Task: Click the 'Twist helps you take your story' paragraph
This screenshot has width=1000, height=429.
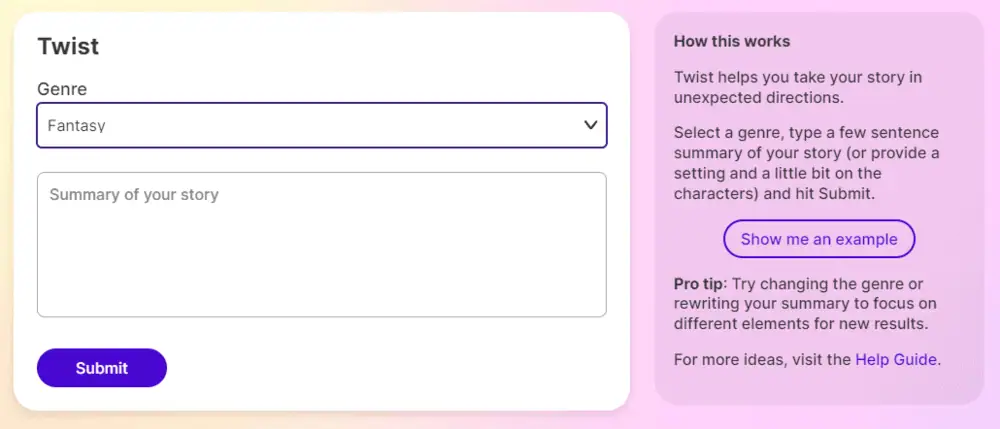Action: click(798, 77)
